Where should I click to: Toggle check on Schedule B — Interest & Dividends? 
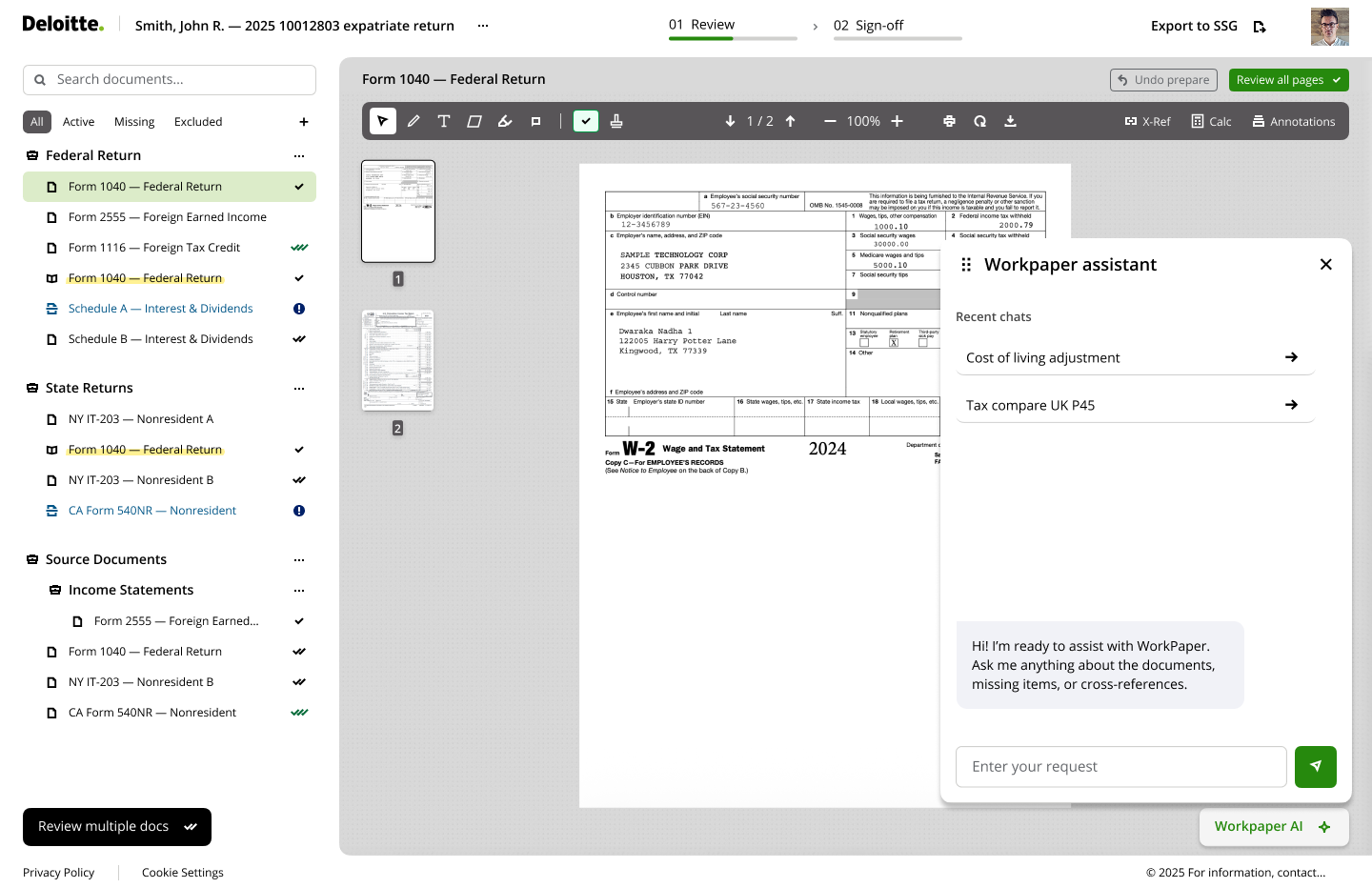pos(299,339)
